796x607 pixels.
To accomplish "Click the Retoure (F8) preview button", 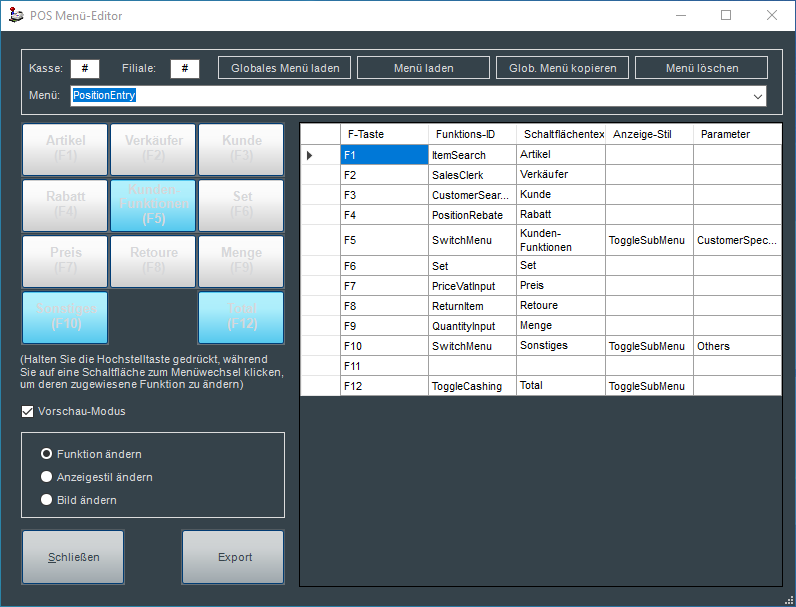I will pyautogui.click(x=153, y=261).
